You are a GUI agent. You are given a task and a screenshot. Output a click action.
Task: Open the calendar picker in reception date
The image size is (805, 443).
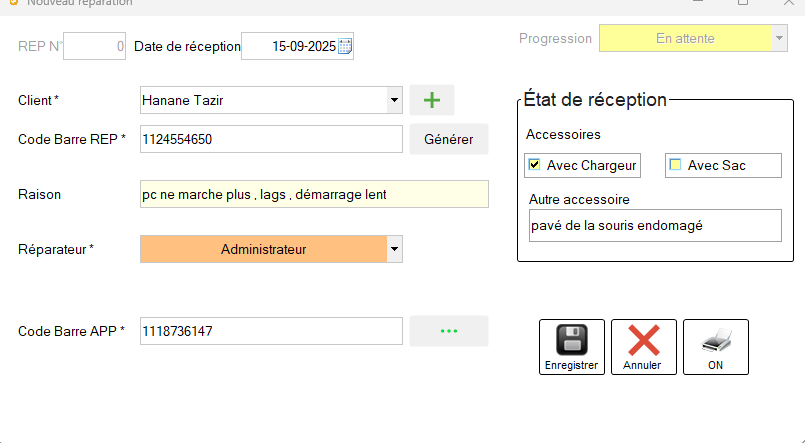click(345, 46)
